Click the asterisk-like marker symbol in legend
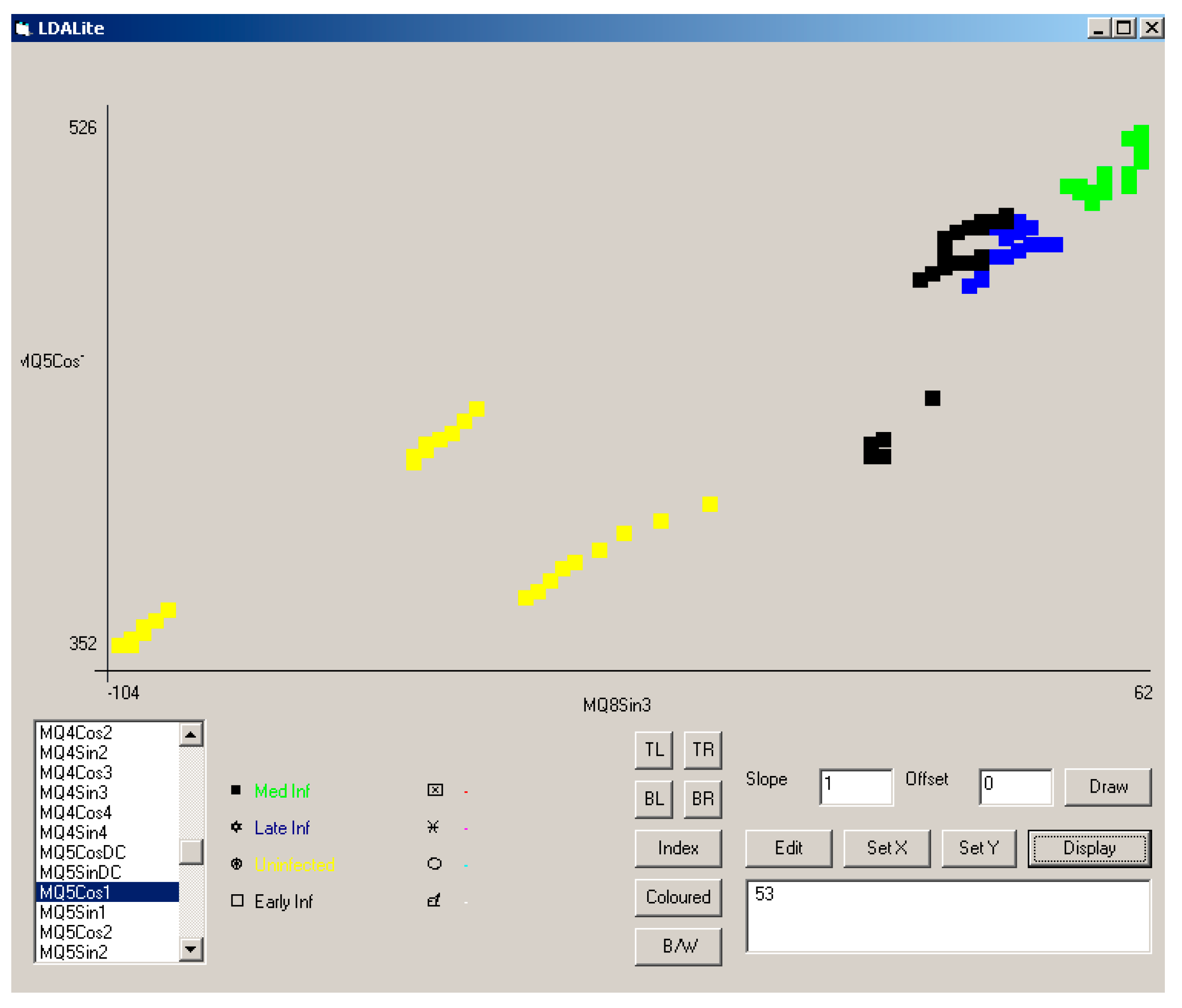The image size is (1182, 1008). [x=434, y=827]
